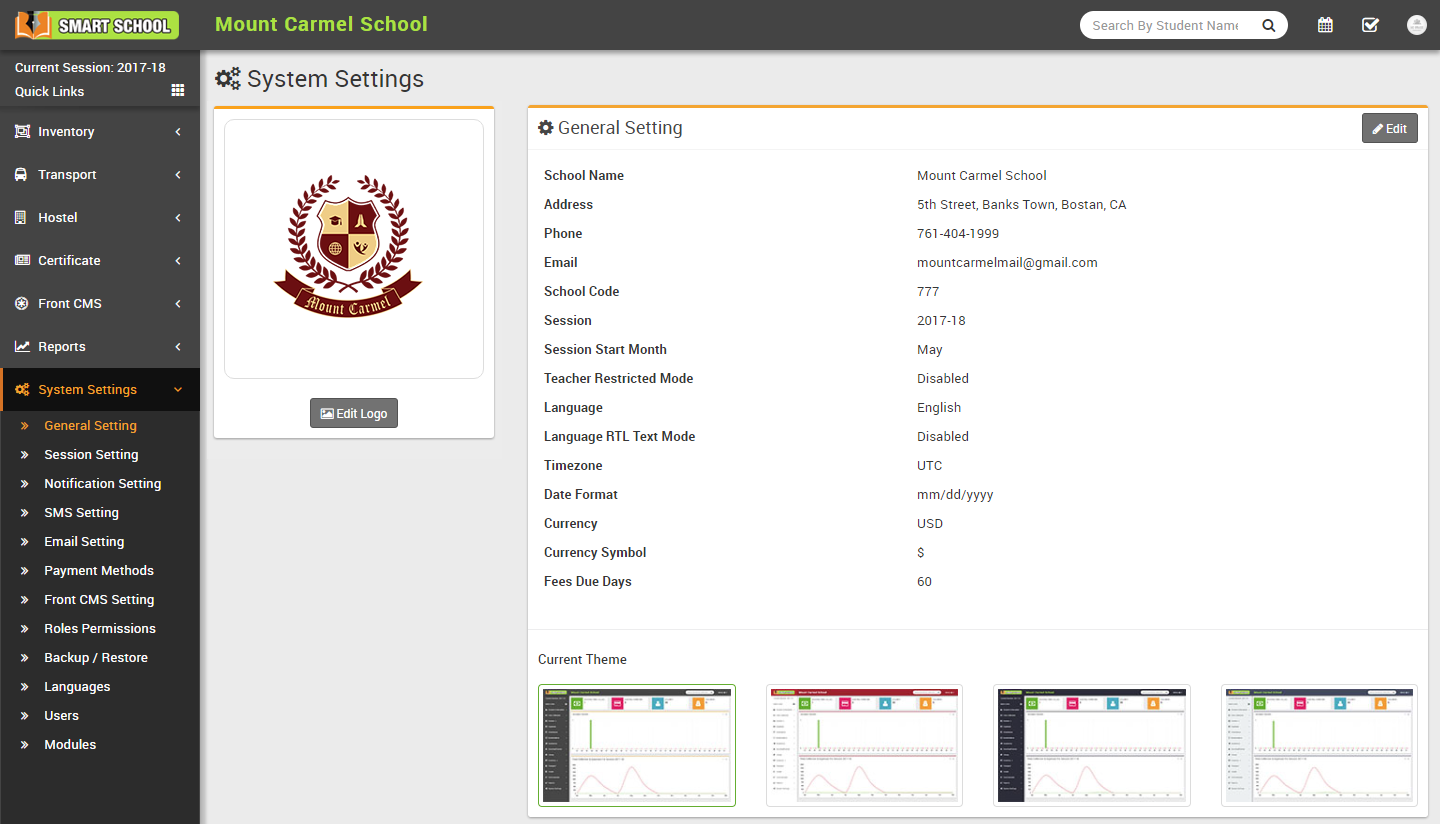
Task: Open the task checklist icon in header
Action: [1370, 25]
